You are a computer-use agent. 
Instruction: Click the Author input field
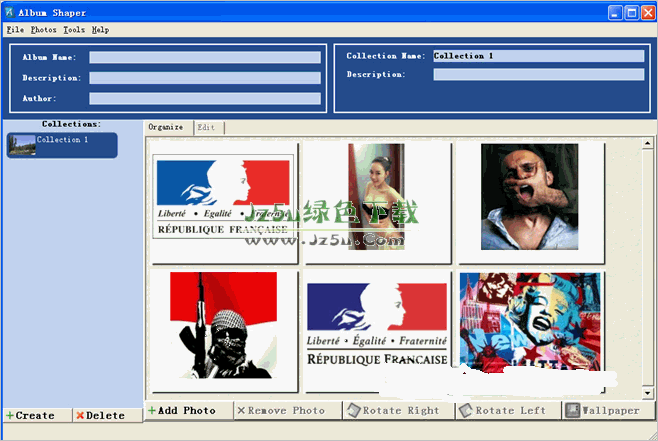pos(205,98)
